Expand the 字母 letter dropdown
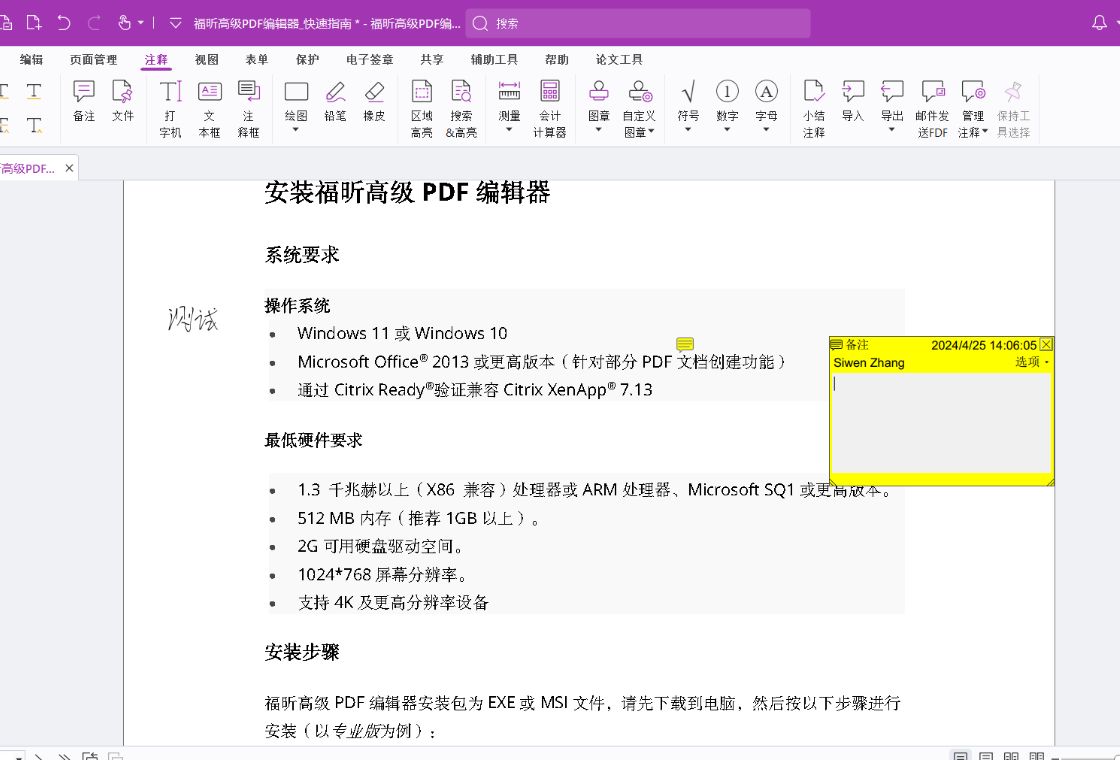Screen dimensions: 1120x760 [x=766, y=130]
